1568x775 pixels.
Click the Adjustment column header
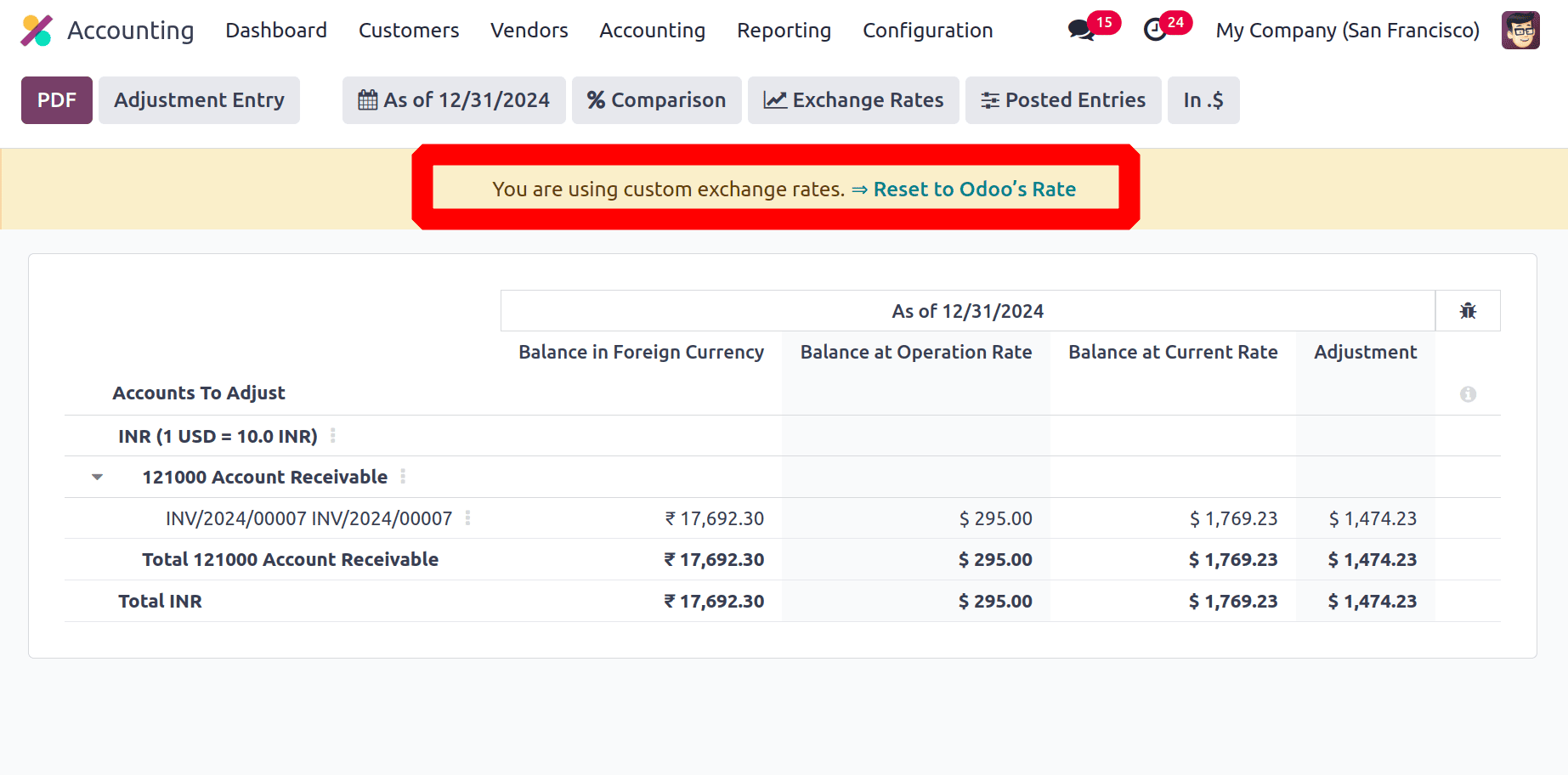pyautogui.click(x=1366, y=352)
